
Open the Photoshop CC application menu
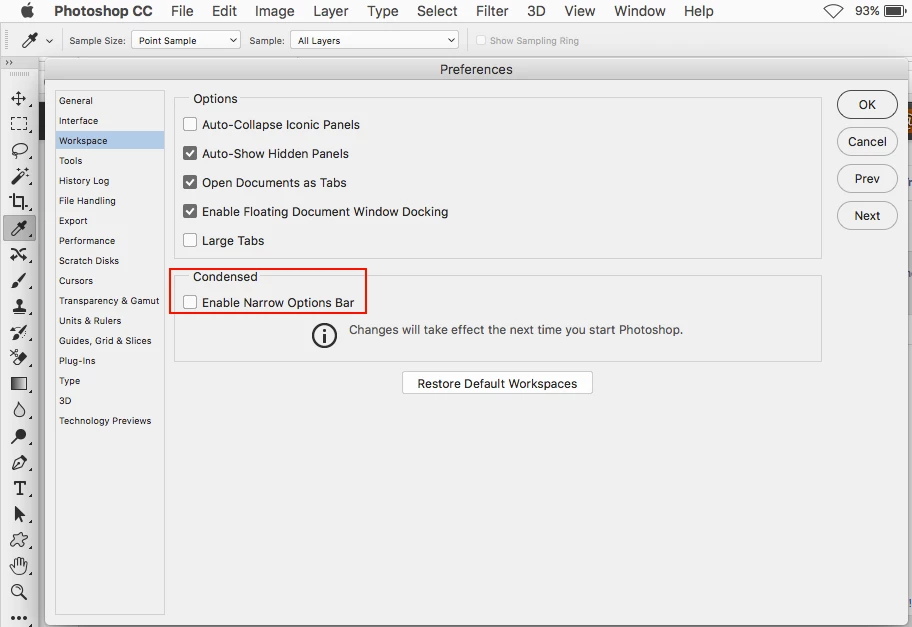[x=104, y=11]
